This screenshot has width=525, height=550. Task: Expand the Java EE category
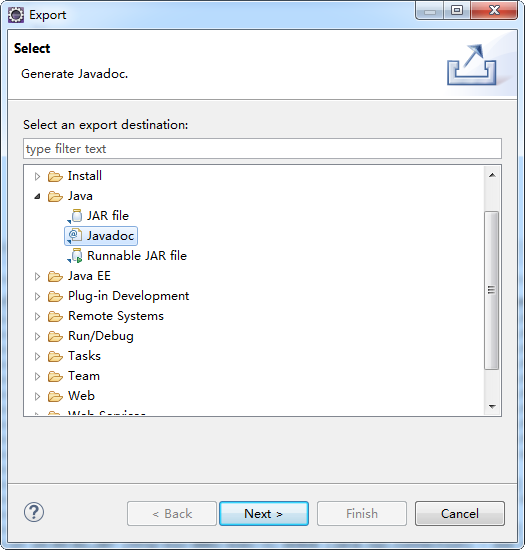pos(37,276)
